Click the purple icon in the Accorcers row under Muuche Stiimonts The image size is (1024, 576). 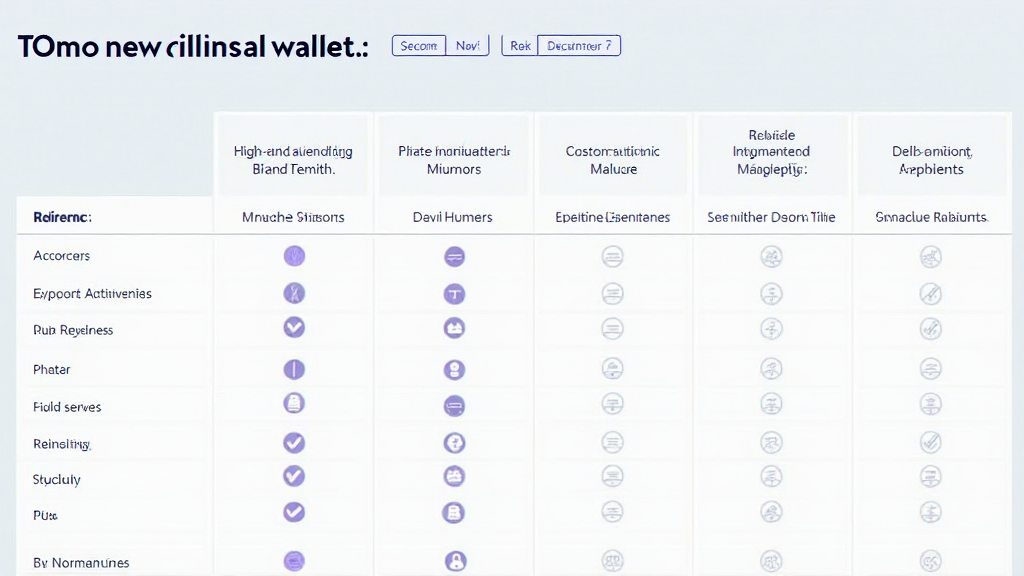[294, 256]
